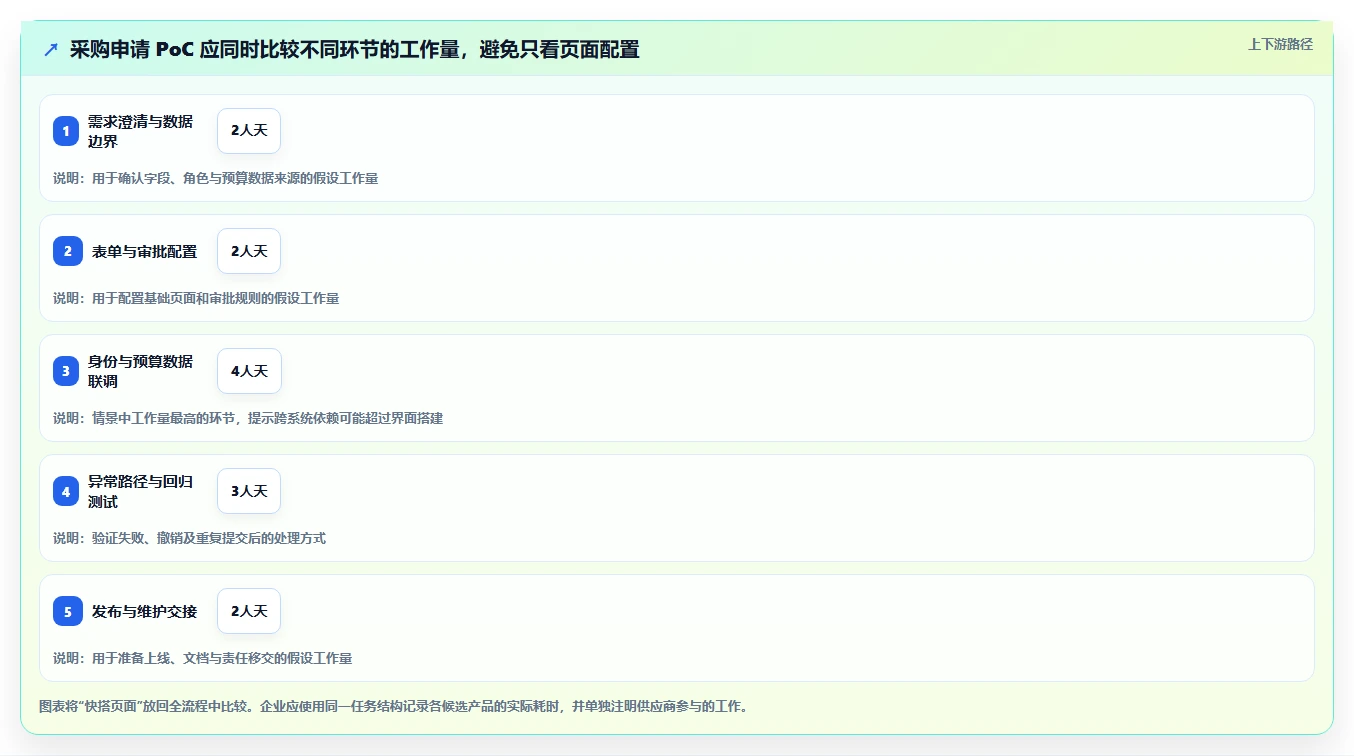Click the note about 情景中工作量最高的环节
Screen dimensions: 1354x756
248,418
